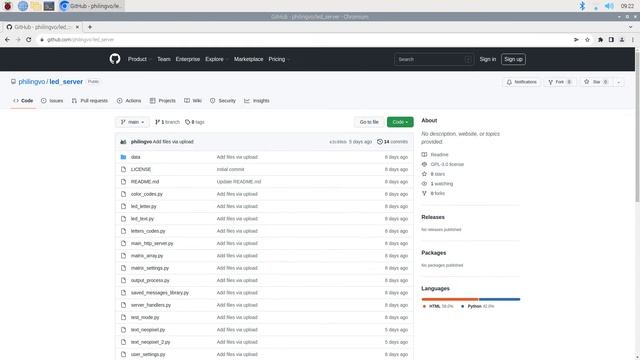The image size is (640, 360).
Task: Open the Actions tab
Action: [x=129, y=101]
